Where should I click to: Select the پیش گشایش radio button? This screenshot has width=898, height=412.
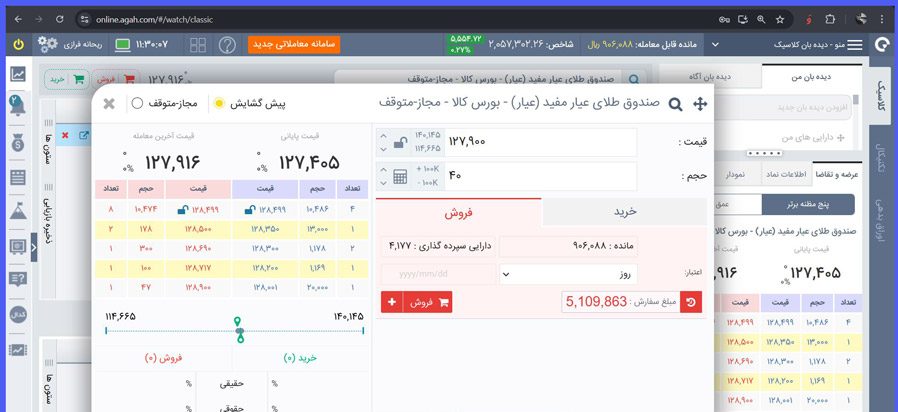tap(219, 103)
